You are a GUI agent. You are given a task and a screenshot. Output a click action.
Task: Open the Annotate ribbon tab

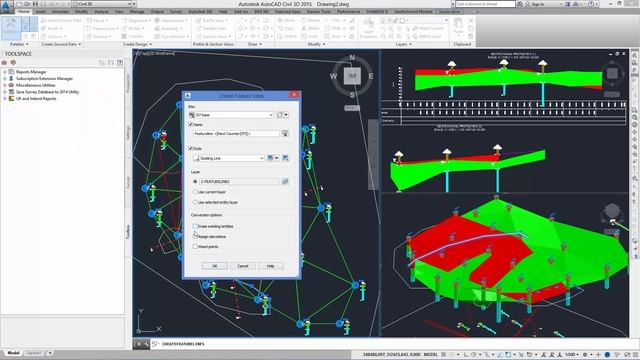60,11
